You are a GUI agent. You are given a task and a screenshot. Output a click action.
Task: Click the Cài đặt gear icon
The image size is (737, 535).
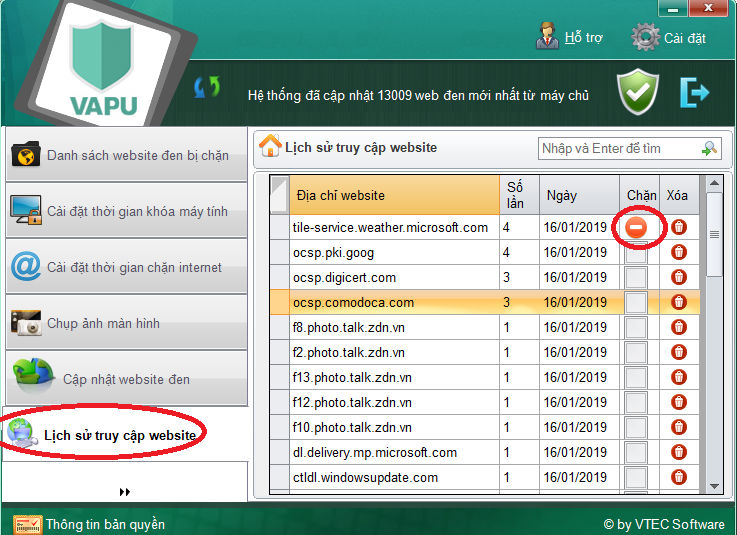[x=646, y=37]
